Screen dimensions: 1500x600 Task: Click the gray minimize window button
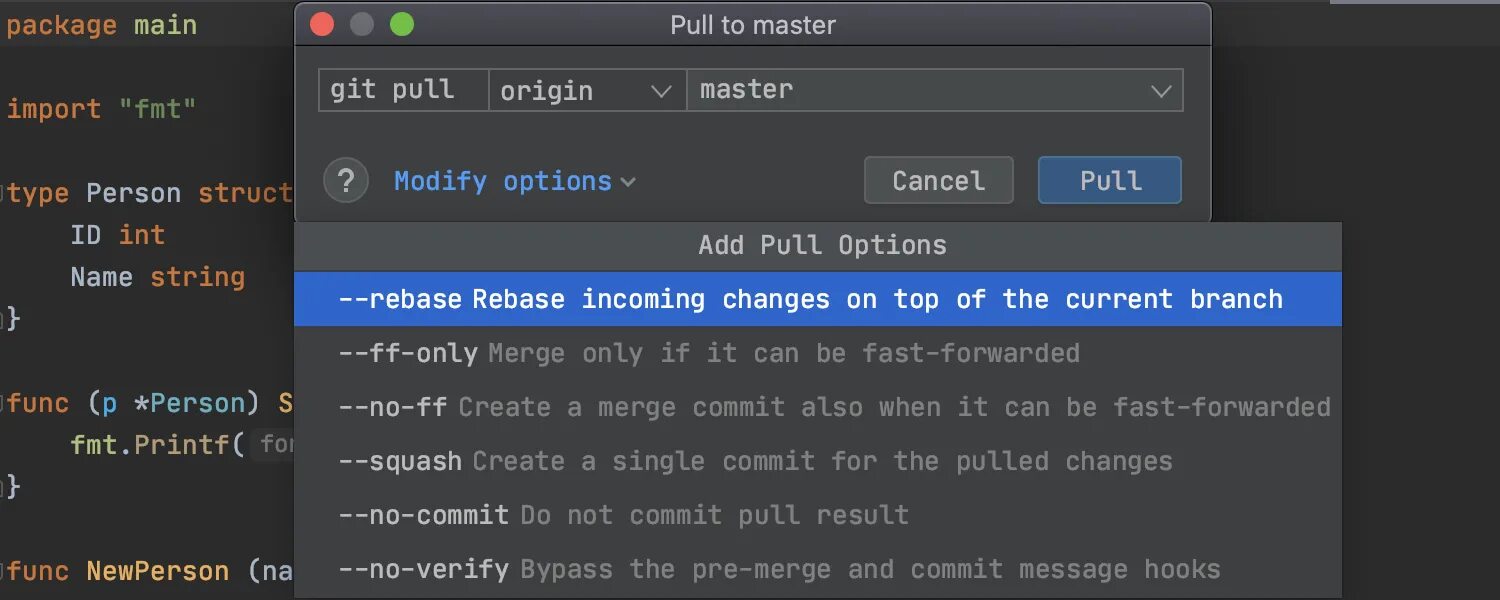pos(362,25)
